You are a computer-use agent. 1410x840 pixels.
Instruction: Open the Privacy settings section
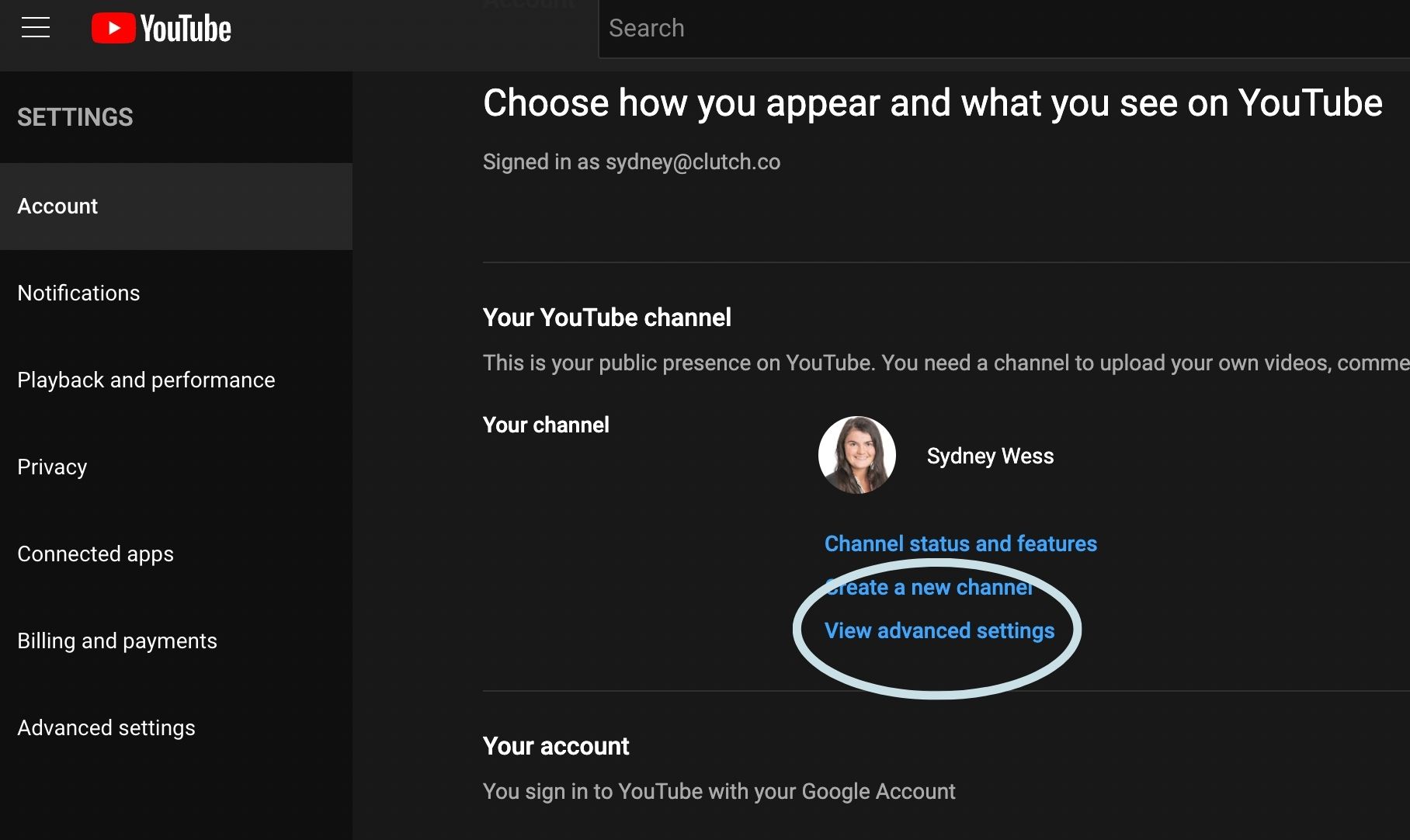(x=51, y=467)
